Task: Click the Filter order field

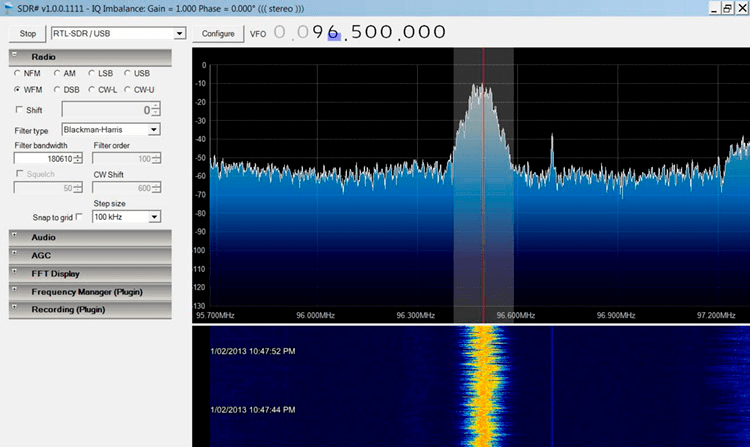Action: [122, 158]
